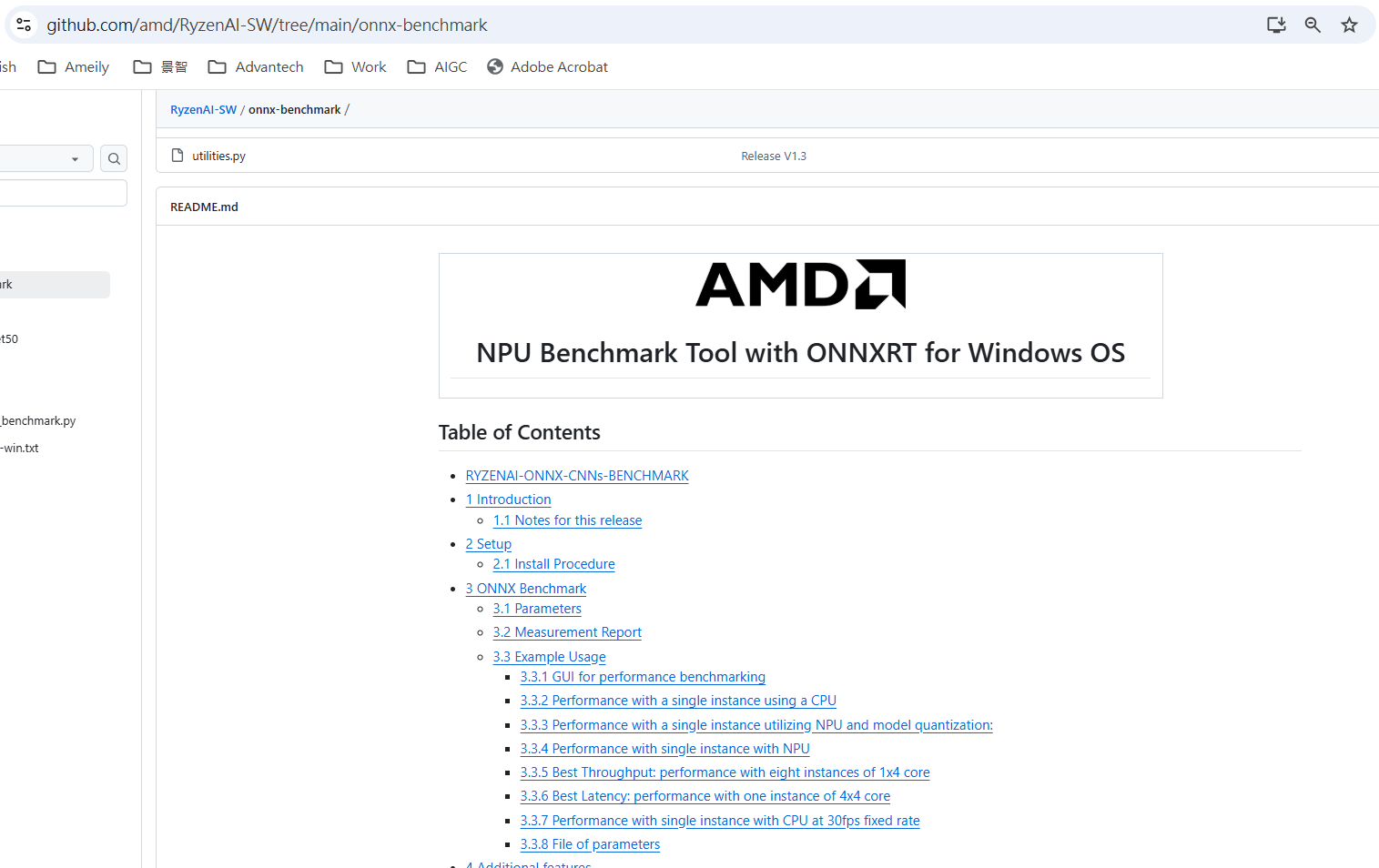Click the utilities.py file icon

177,156
